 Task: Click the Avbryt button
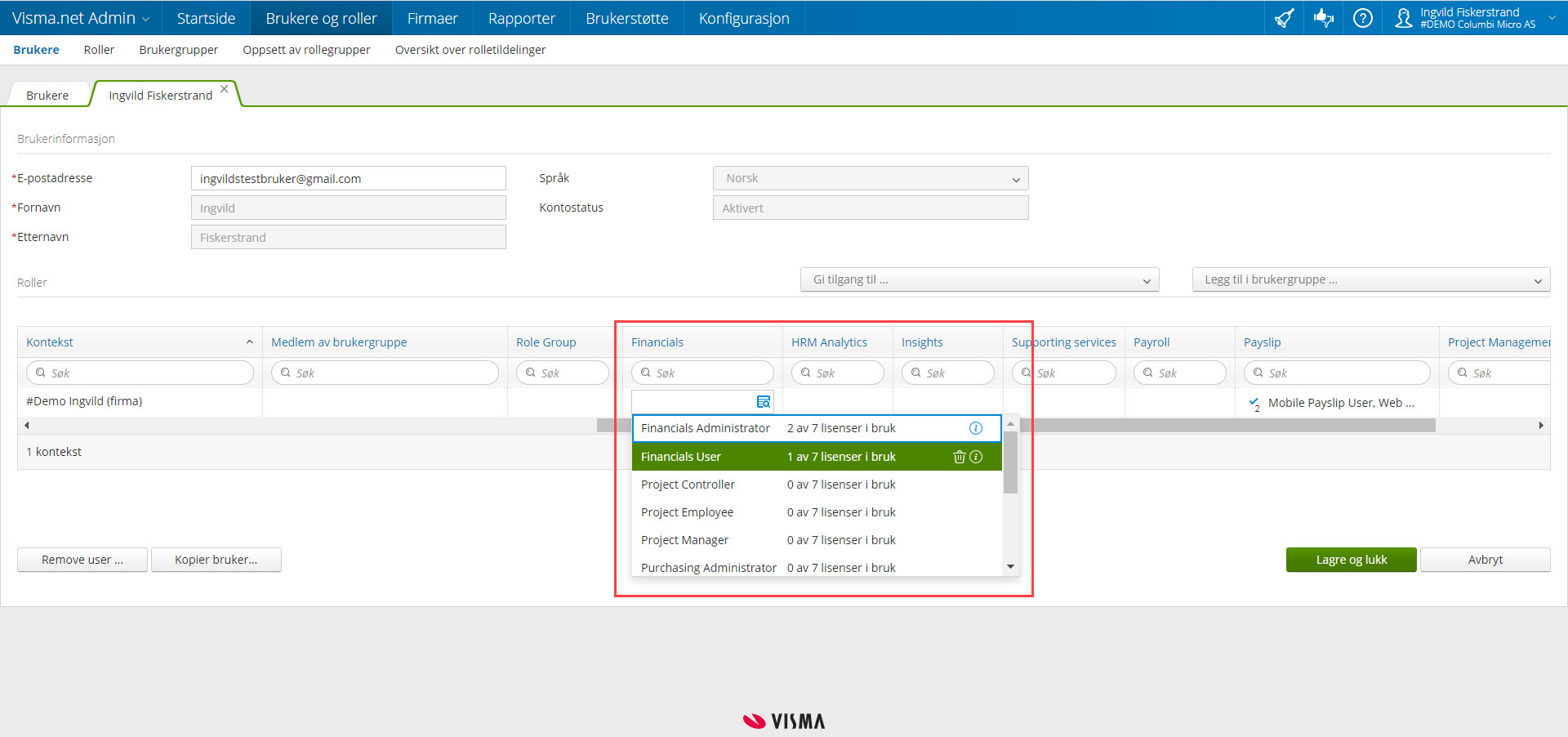point(1486,560)
